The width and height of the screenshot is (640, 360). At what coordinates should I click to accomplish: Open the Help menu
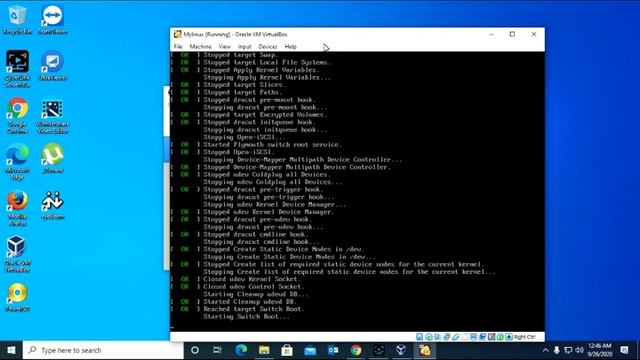coord(291,47)
